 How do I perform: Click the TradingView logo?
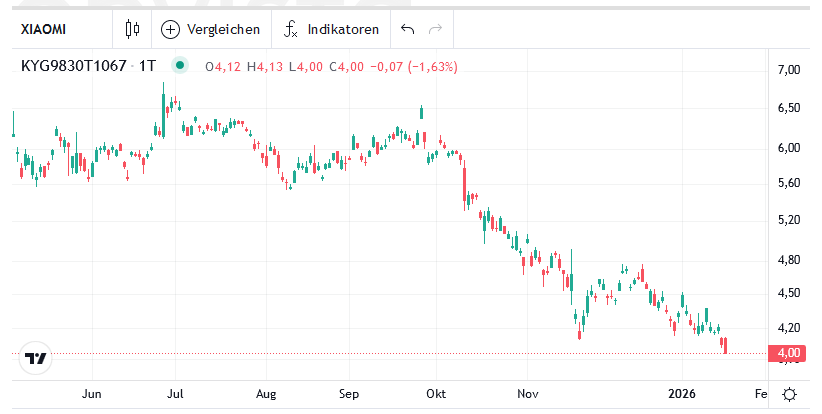pyautogui.click(x=36, y=358)
